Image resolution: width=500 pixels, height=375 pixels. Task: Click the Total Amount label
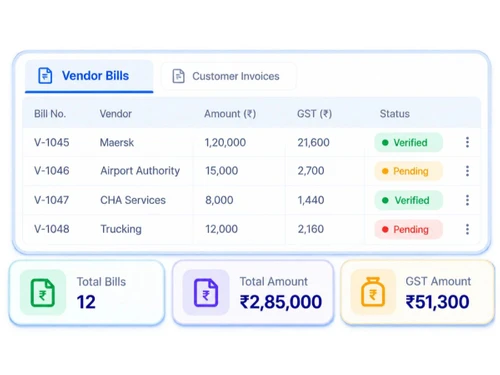[x=273, y=282]
